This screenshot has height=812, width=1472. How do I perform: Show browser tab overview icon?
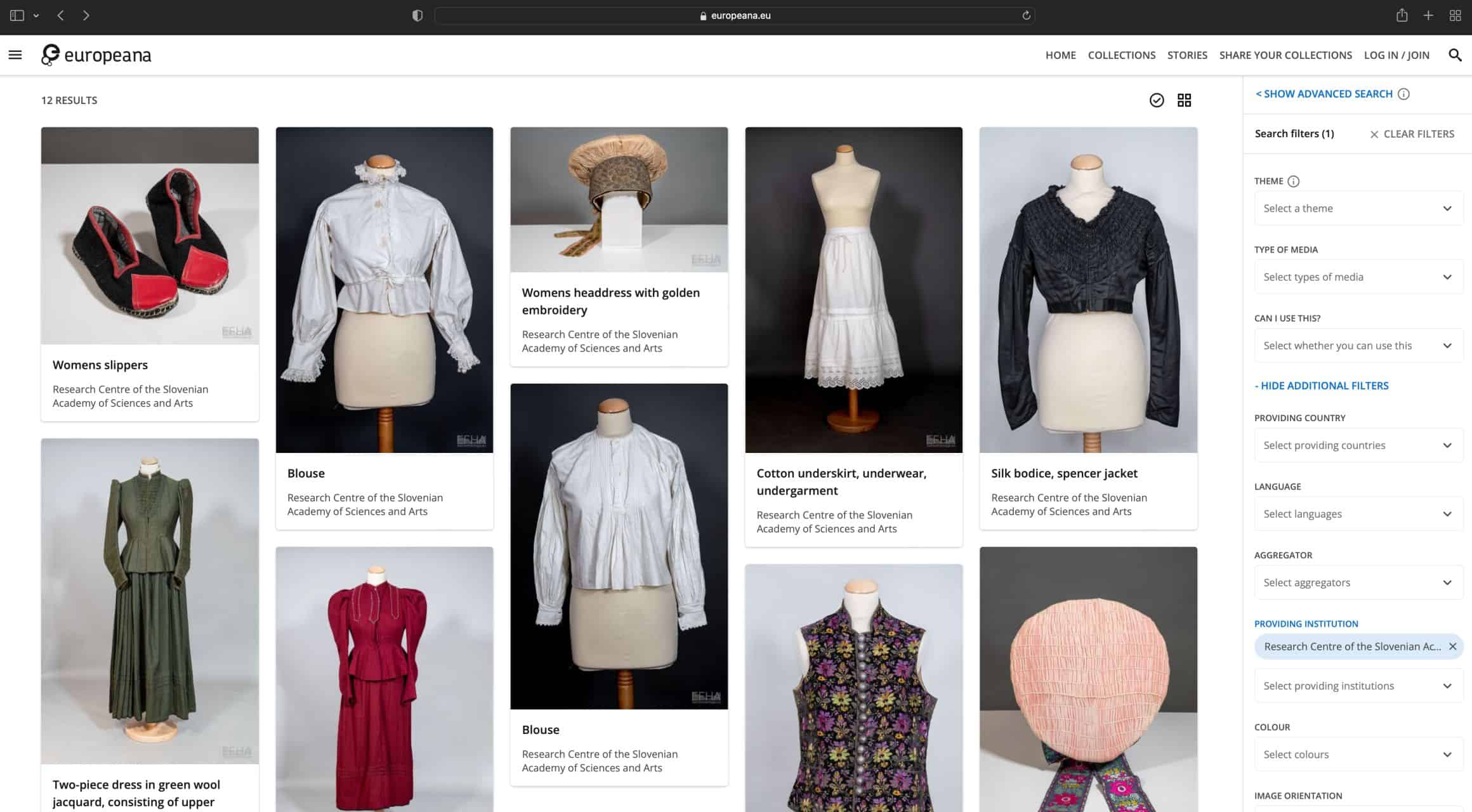pos(1455,16)
